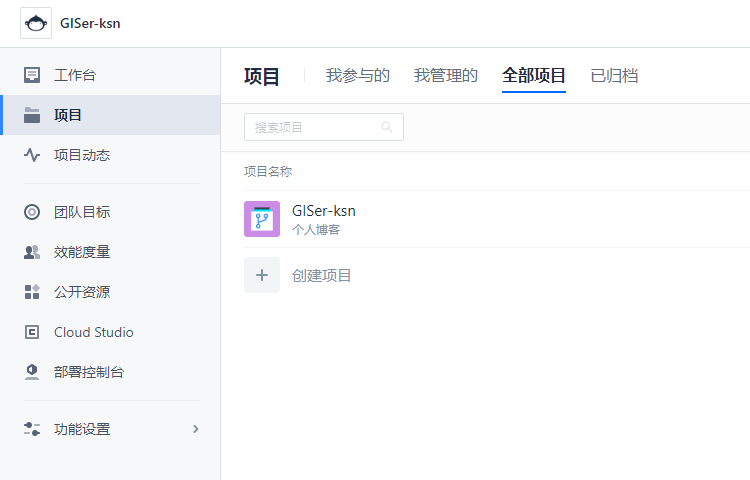Select the 项目 folder icon in sidebar

[x=32, y=115]
